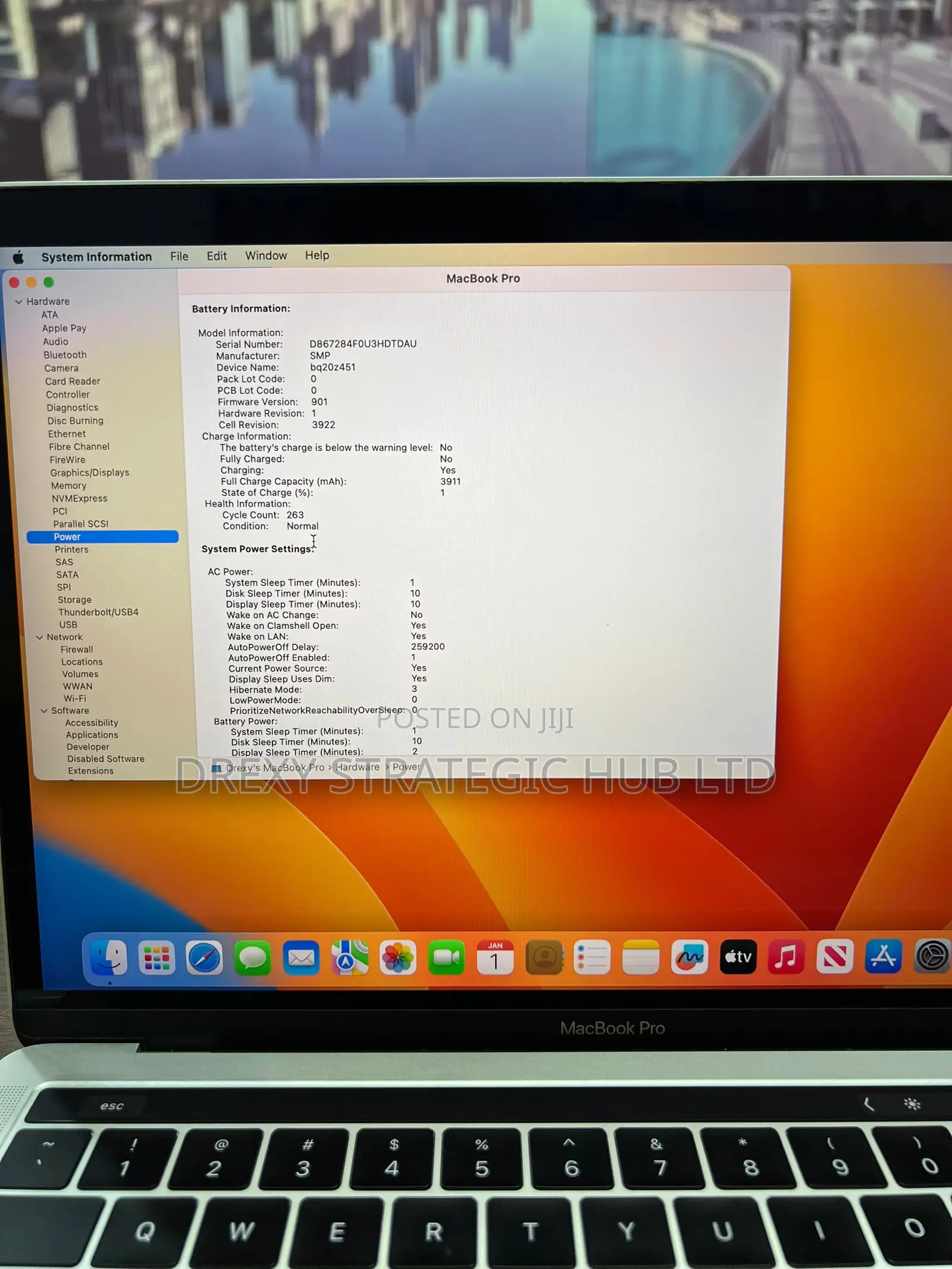Select Ethernet in sidebar
The image size is (952, 1269).
click(x=67, y=434)
